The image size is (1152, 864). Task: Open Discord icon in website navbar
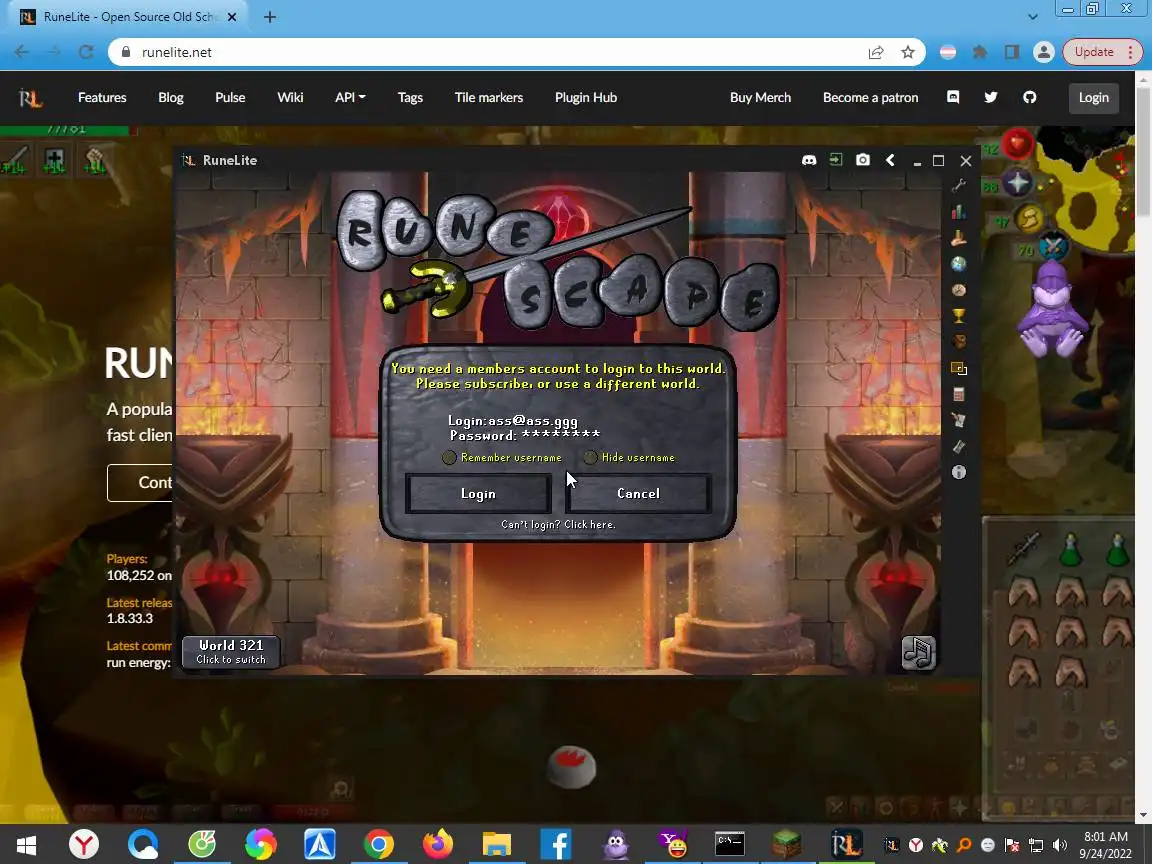pyautogui.click(x=953, y=97)
